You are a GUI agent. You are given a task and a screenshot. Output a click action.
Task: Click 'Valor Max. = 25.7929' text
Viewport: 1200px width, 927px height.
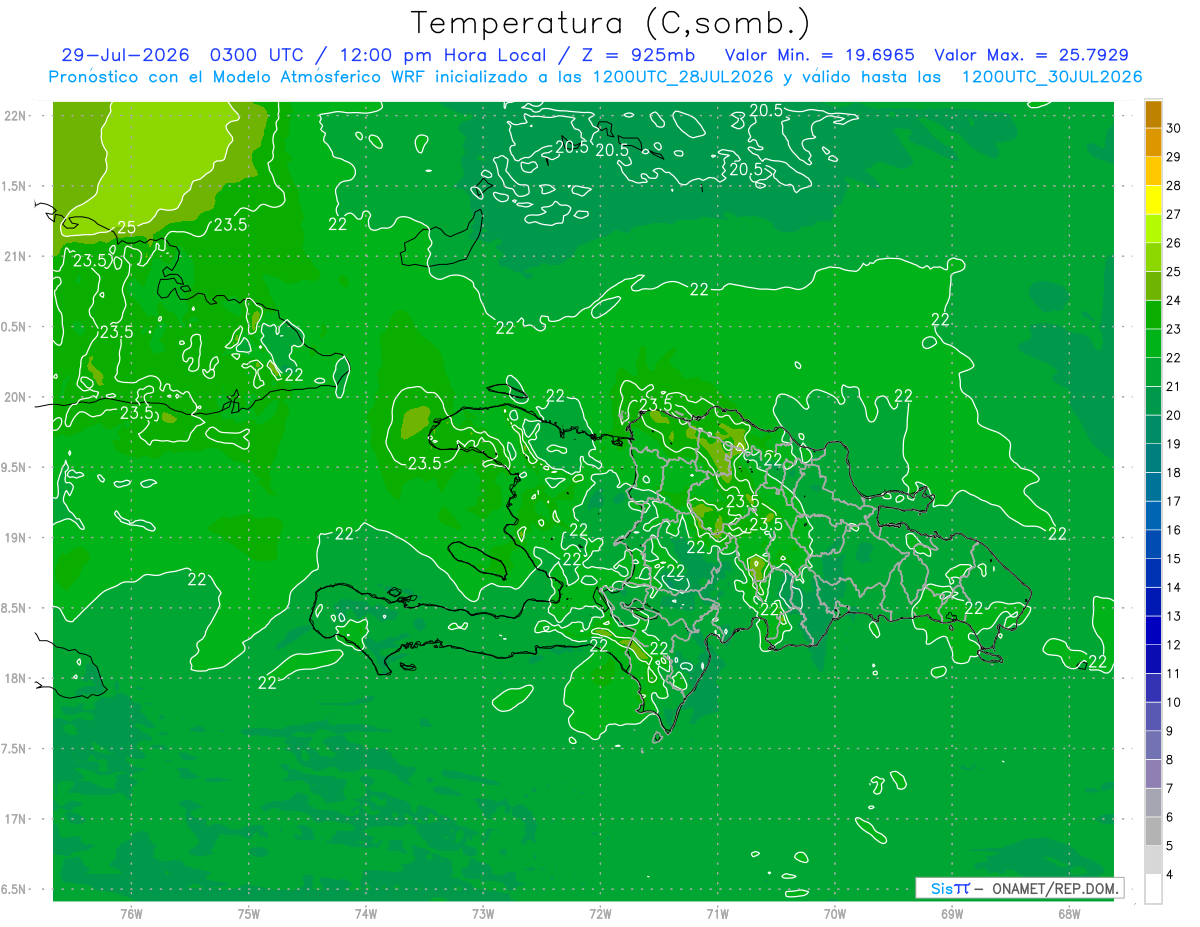coord(1032,55)
